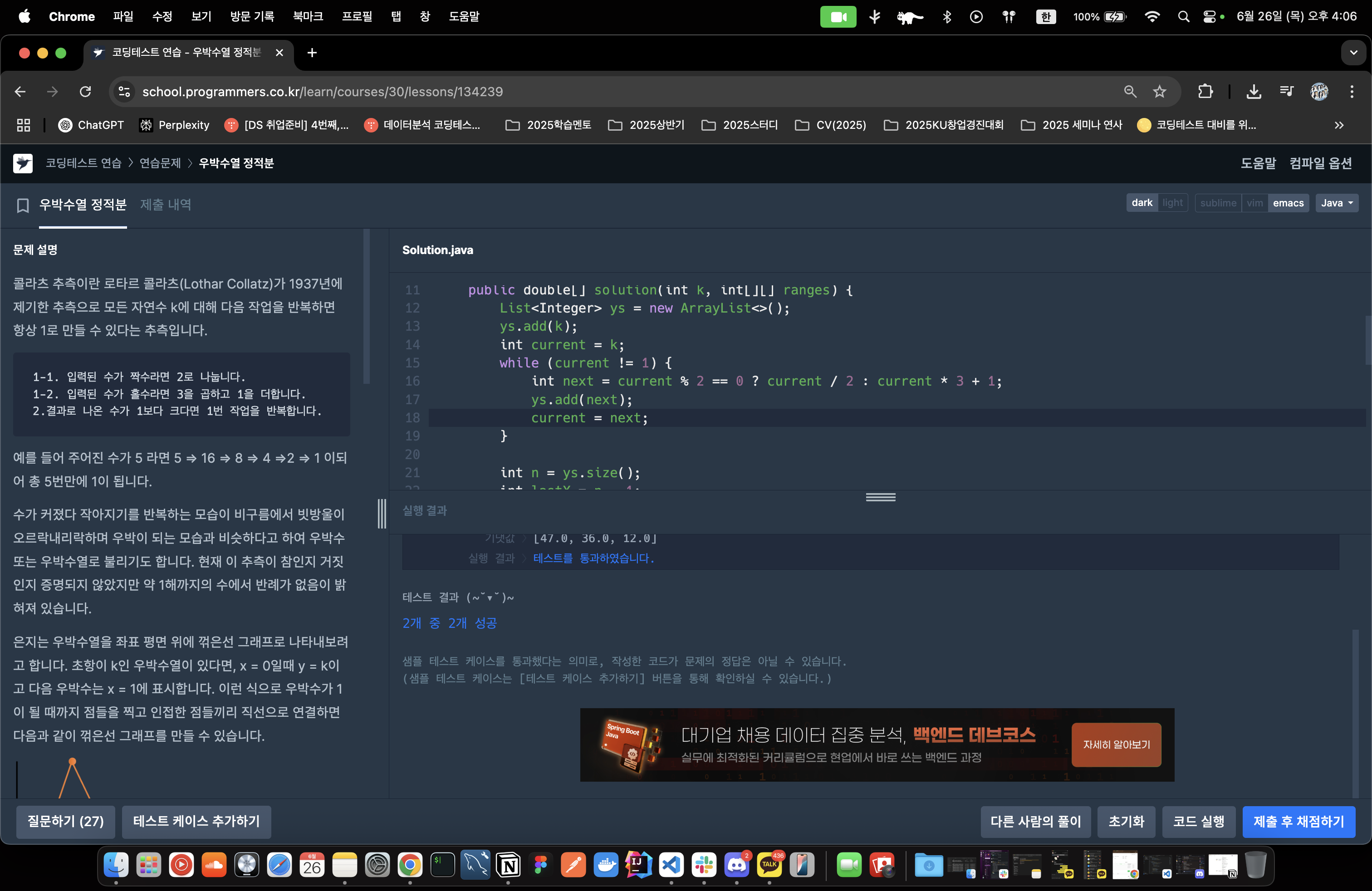Expand the Chrome tab search chevron

pos(1353,53)
